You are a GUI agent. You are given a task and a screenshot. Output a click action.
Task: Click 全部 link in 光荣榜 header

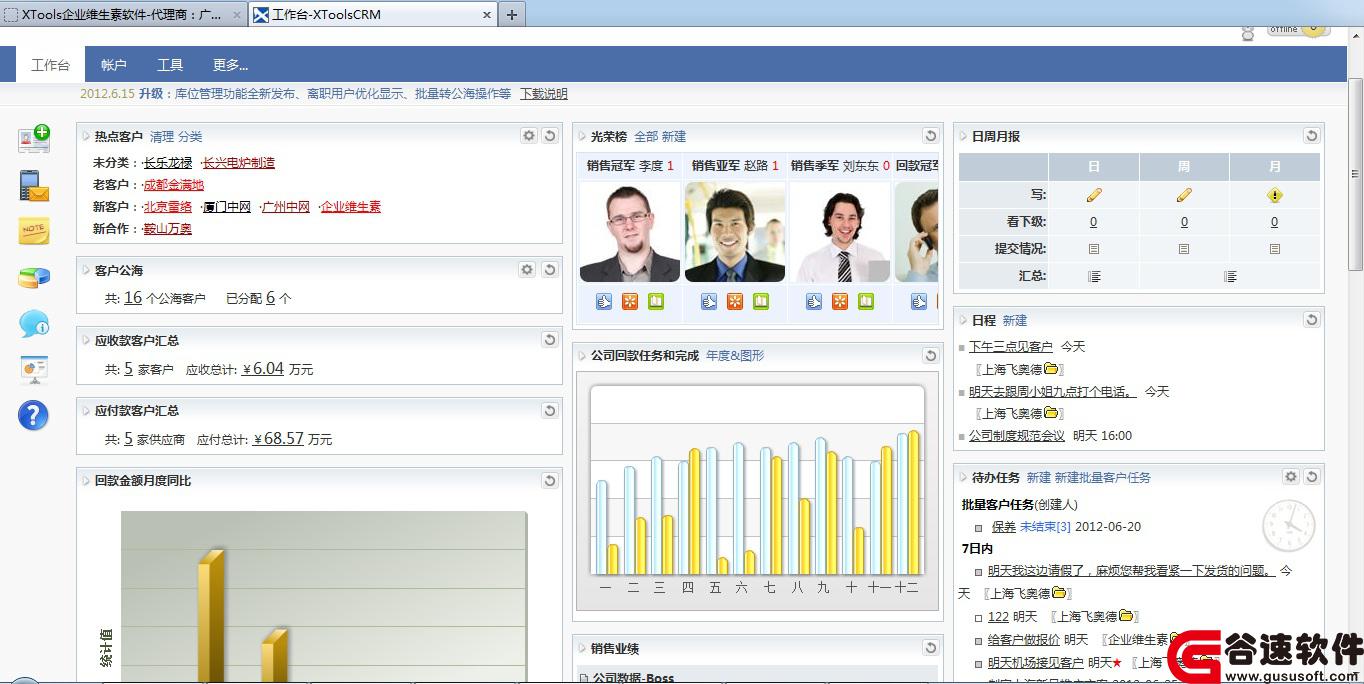click(646, 136)
